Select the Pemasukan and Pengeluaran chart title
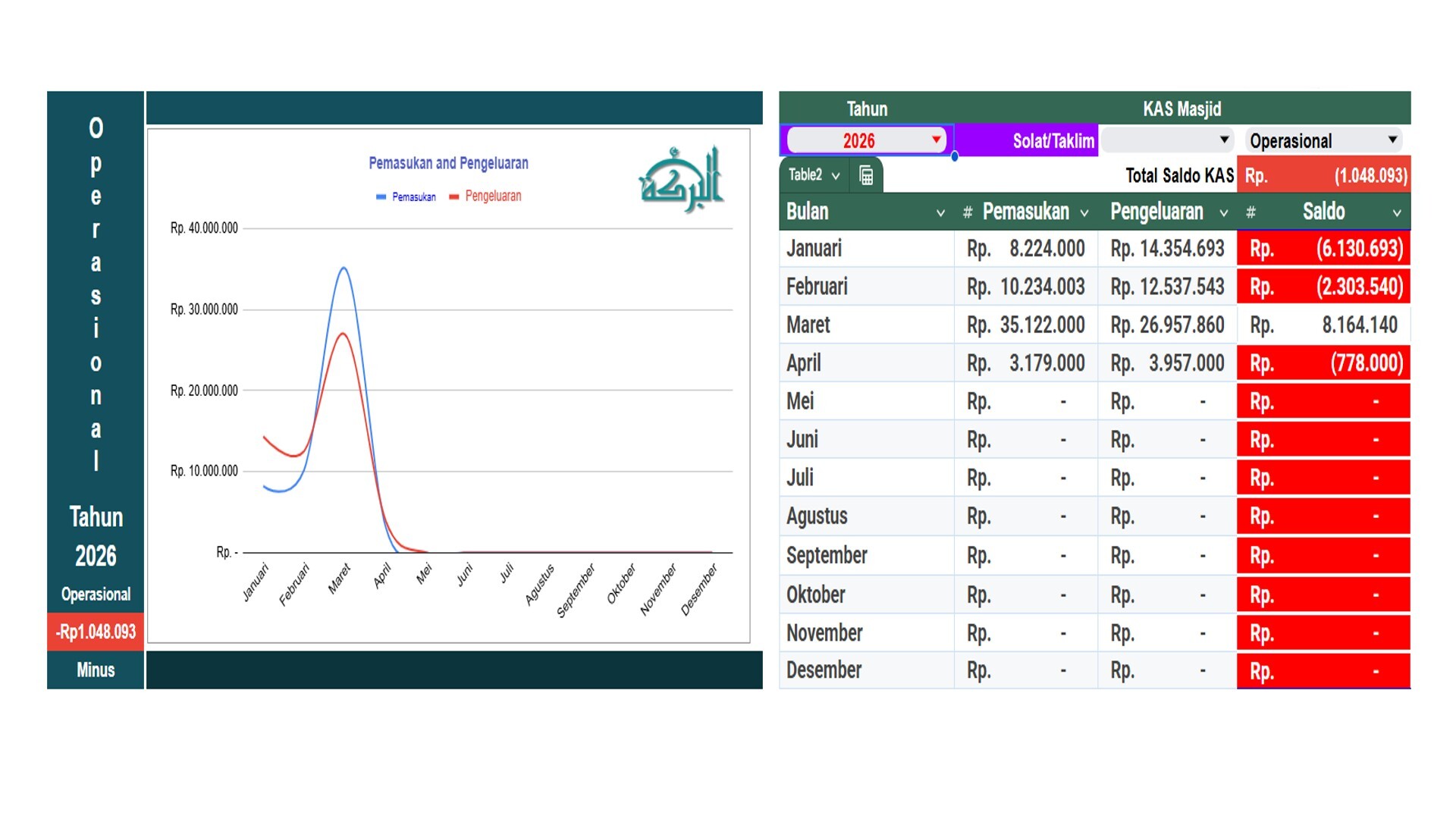1456x819 pixels. (x=448, y=163)
